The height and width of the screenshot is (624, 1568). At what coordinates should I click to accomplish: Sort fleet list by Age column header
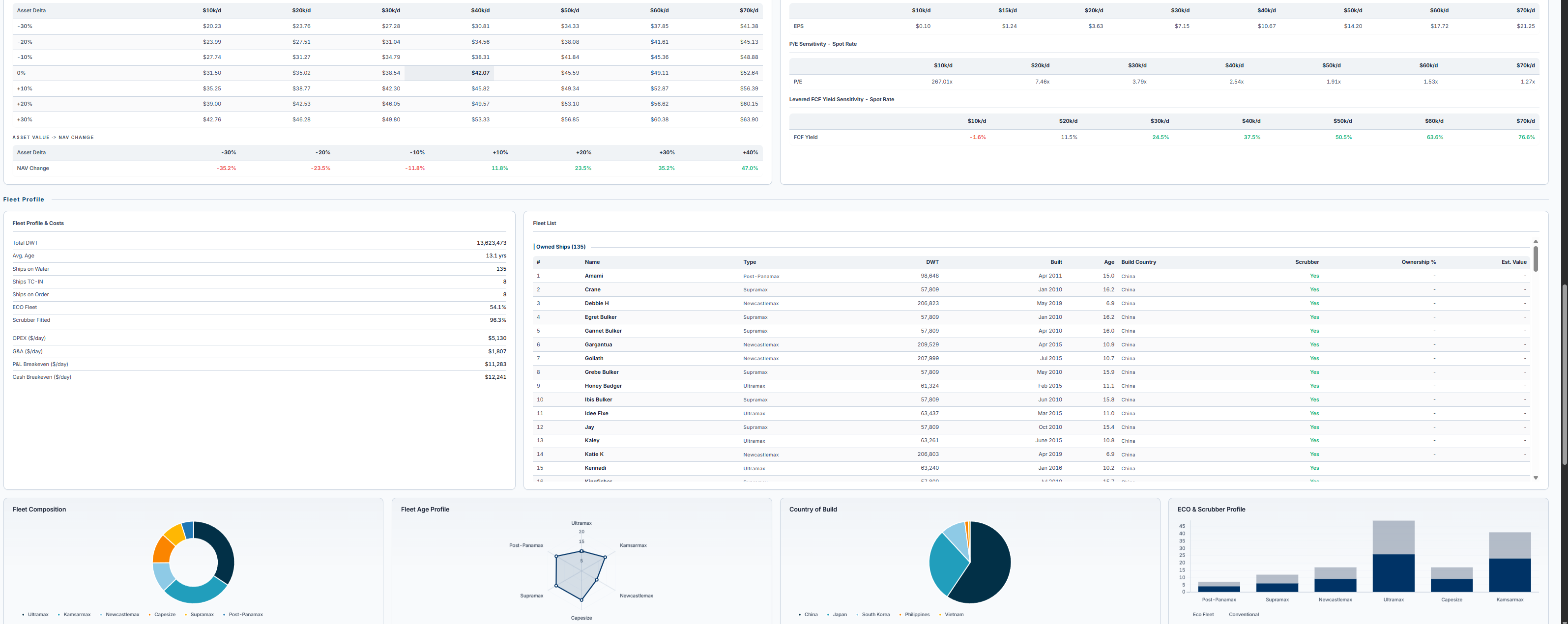1109,262
